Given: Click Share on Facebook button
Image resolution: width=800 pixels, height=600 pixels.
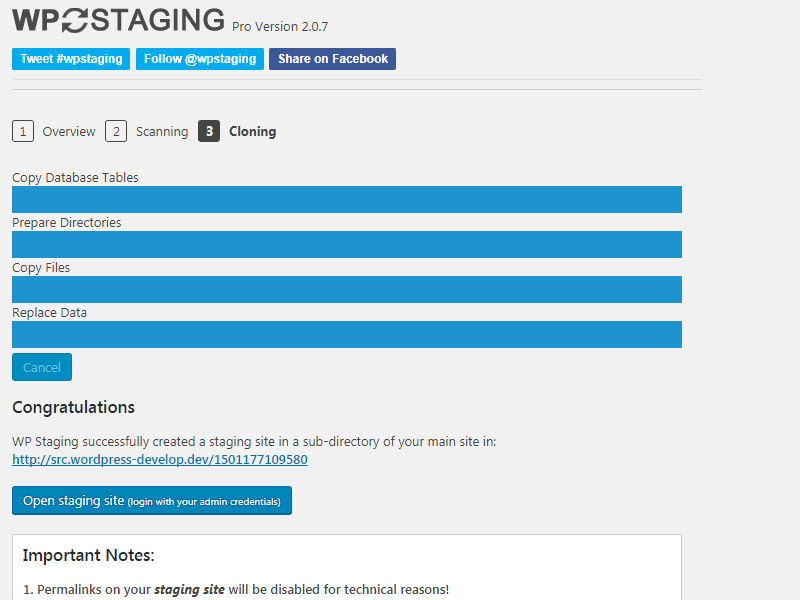Looking at the screenshot, I should pos(333,59).
